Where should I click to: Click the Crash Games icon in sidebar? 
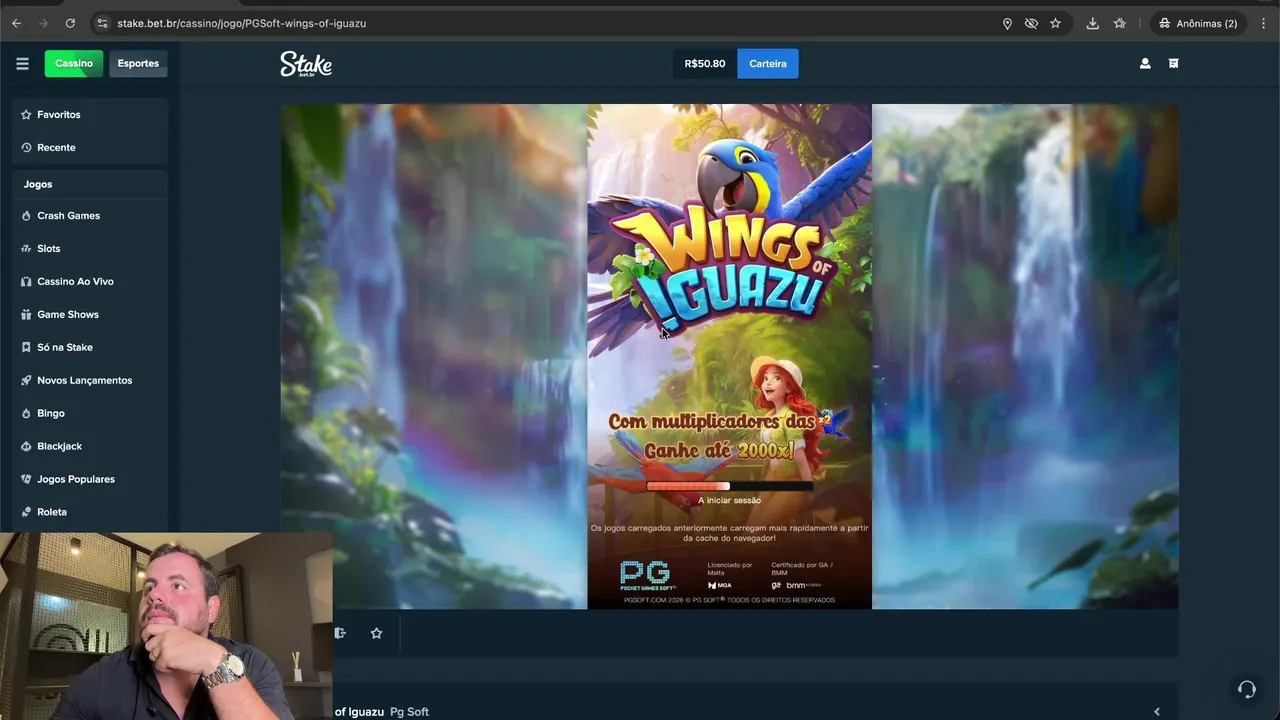pos(27,216)
